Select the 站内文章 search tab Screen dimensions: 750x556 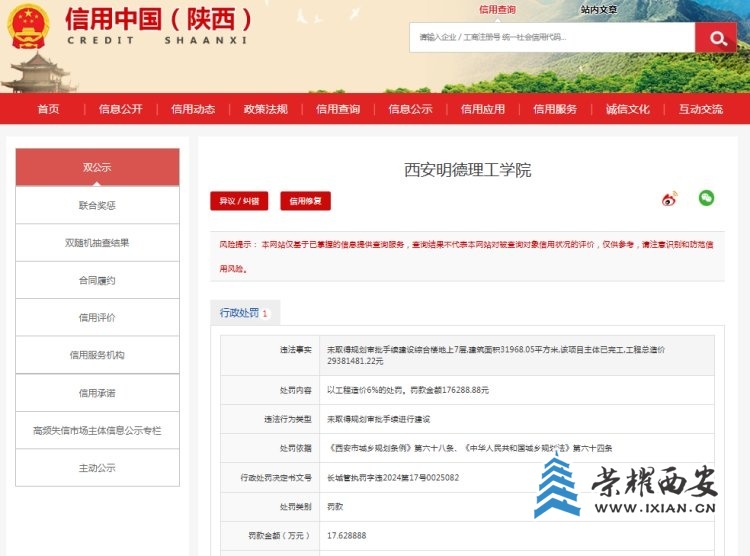click(599, 10)
